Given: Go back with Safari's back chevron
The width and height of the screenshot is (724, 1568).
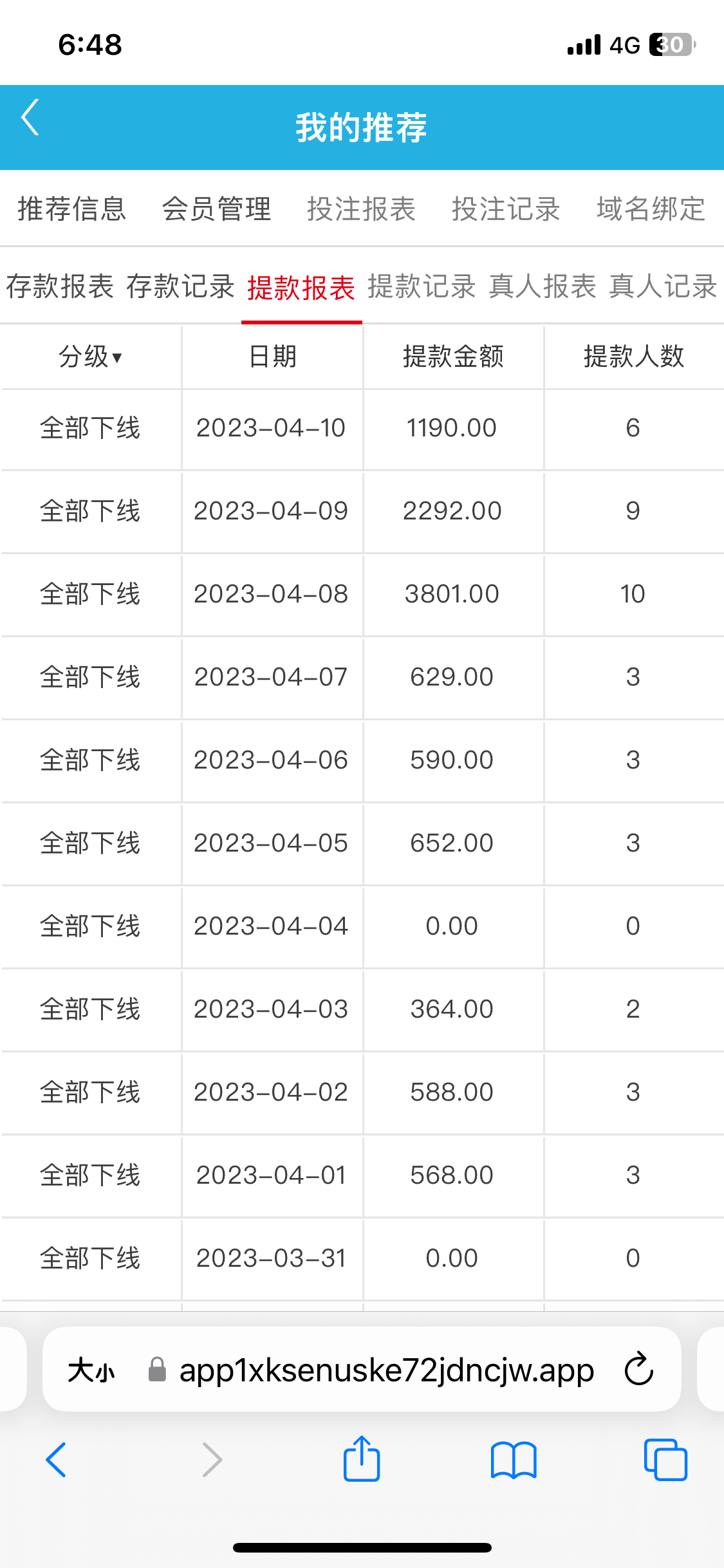Looking at the screenshot, I should click(x=57, y=1459).
